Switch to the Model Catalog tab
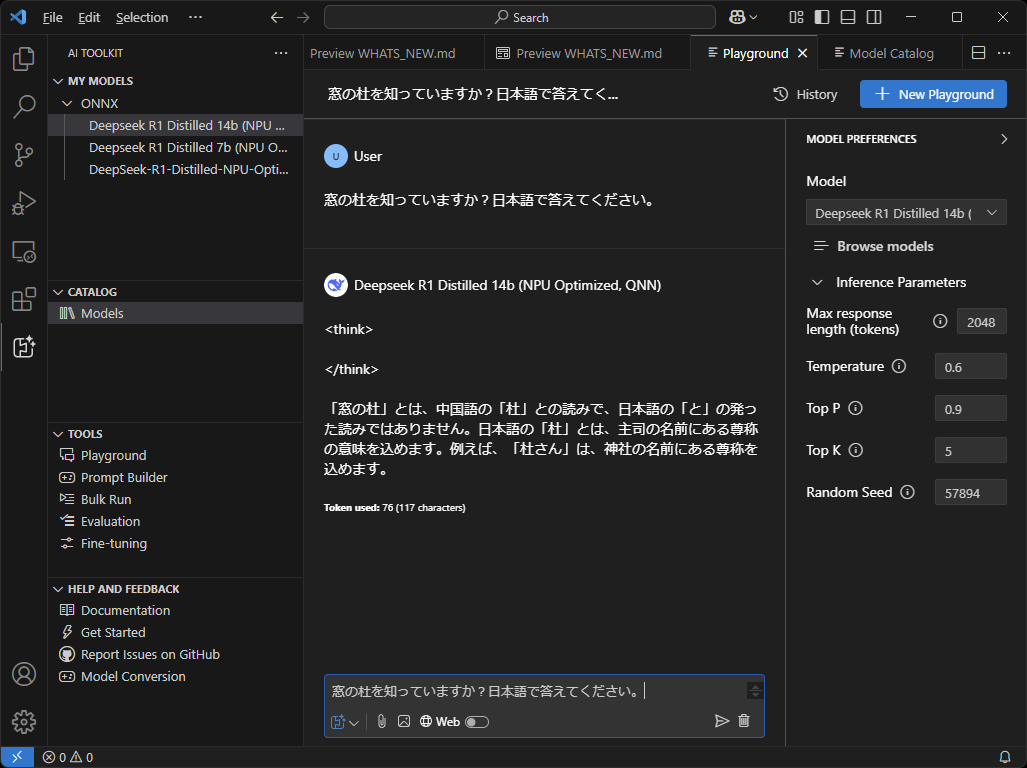The width and height of the screenshot is (1027, 768). click(x=890, y=52)
